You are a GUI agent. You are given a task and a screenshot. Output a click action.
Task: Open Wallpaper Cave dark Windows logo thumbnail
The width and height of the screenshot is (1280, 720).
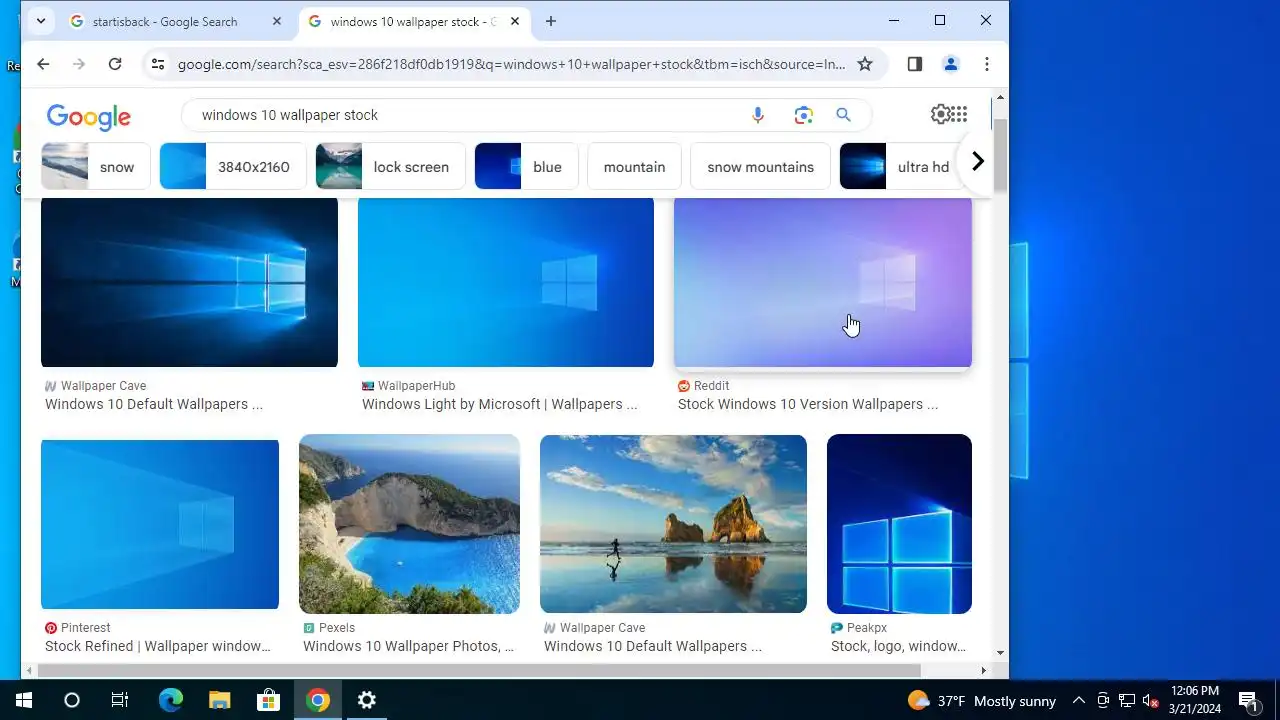tap(189, 282)
